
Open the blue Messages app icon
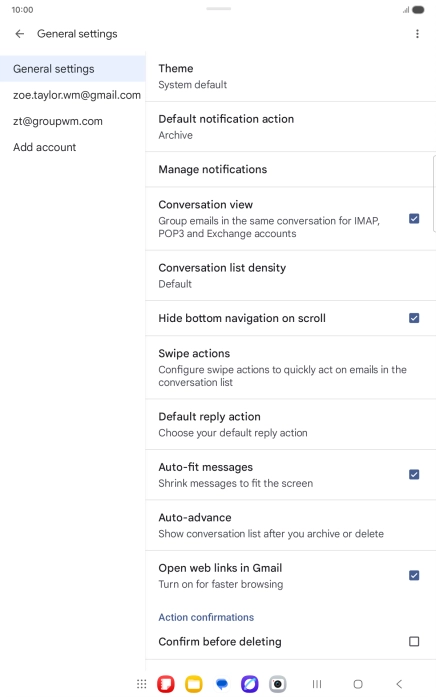point(222,684)
